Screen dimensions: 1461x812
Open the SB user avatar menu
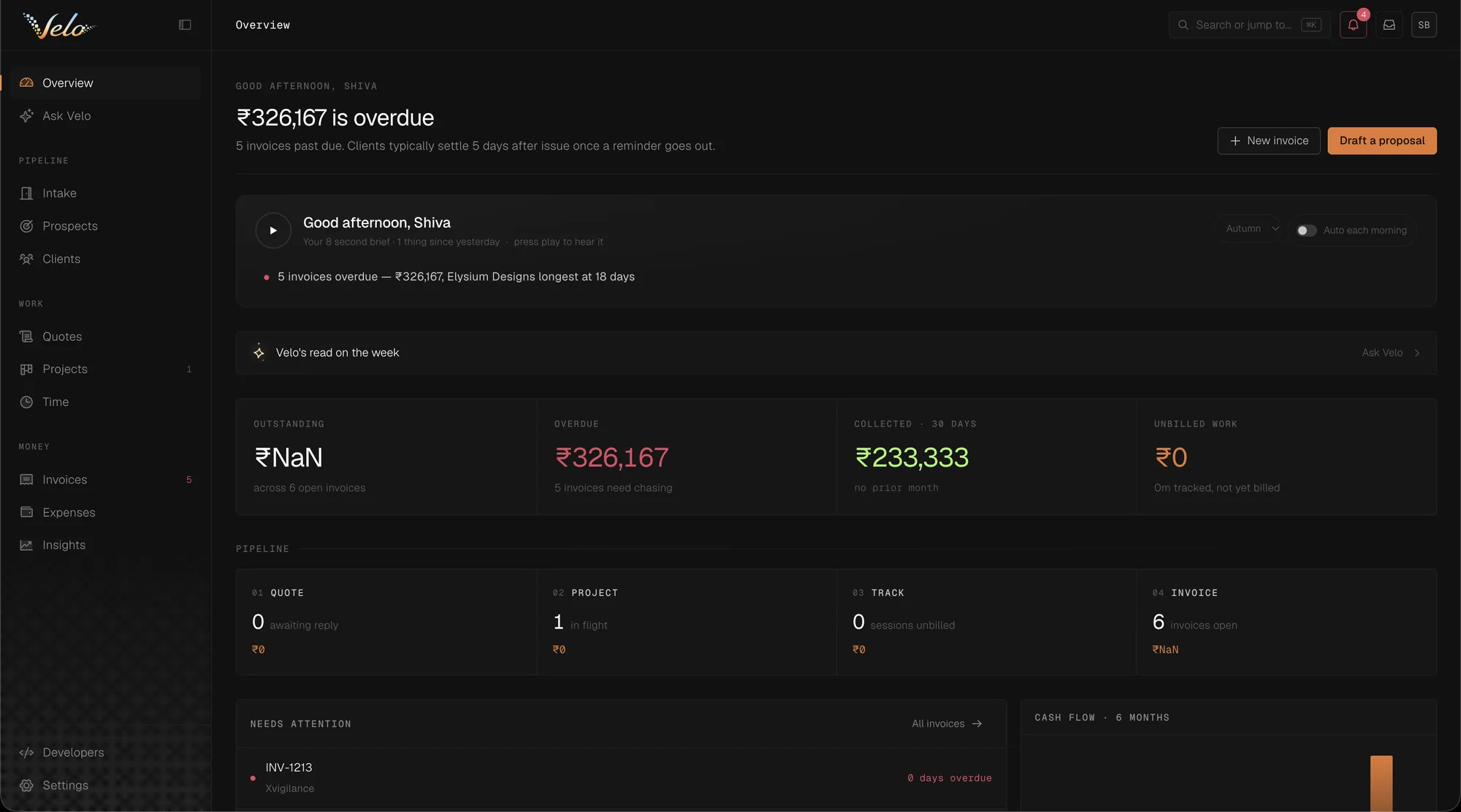1424,25
